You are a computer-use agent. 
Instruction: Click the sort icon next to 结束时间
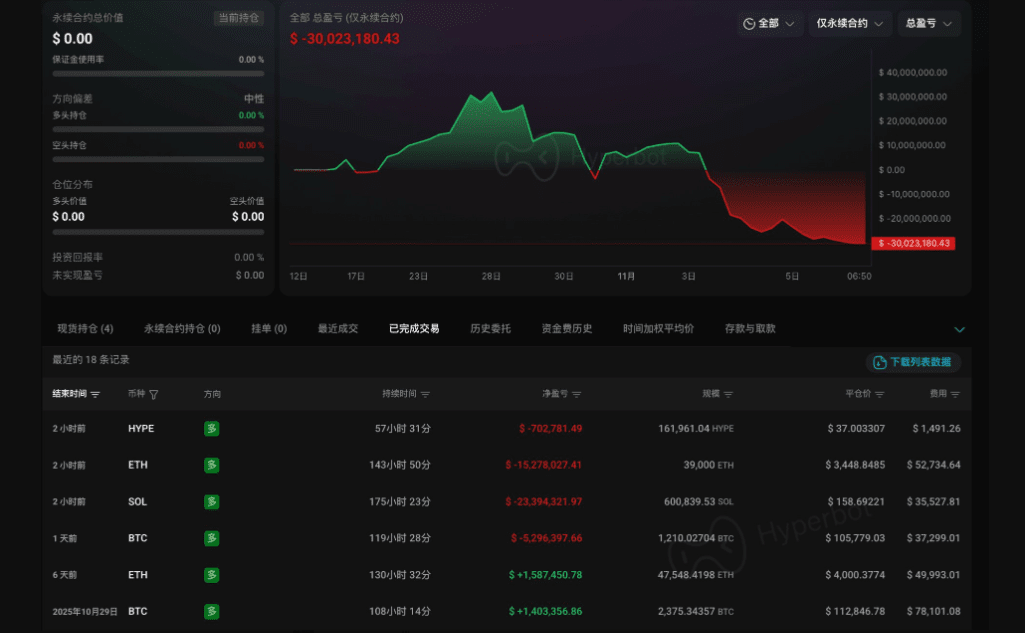pos(95,394)
